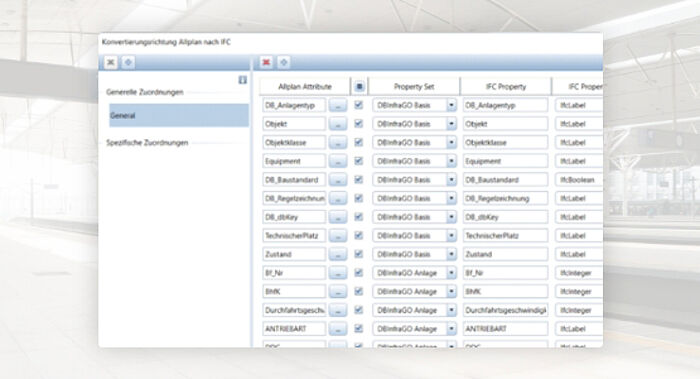Click browse button next to Zustand attribute
The width and height of the screenshot is (700, 379).
point(338,254)
